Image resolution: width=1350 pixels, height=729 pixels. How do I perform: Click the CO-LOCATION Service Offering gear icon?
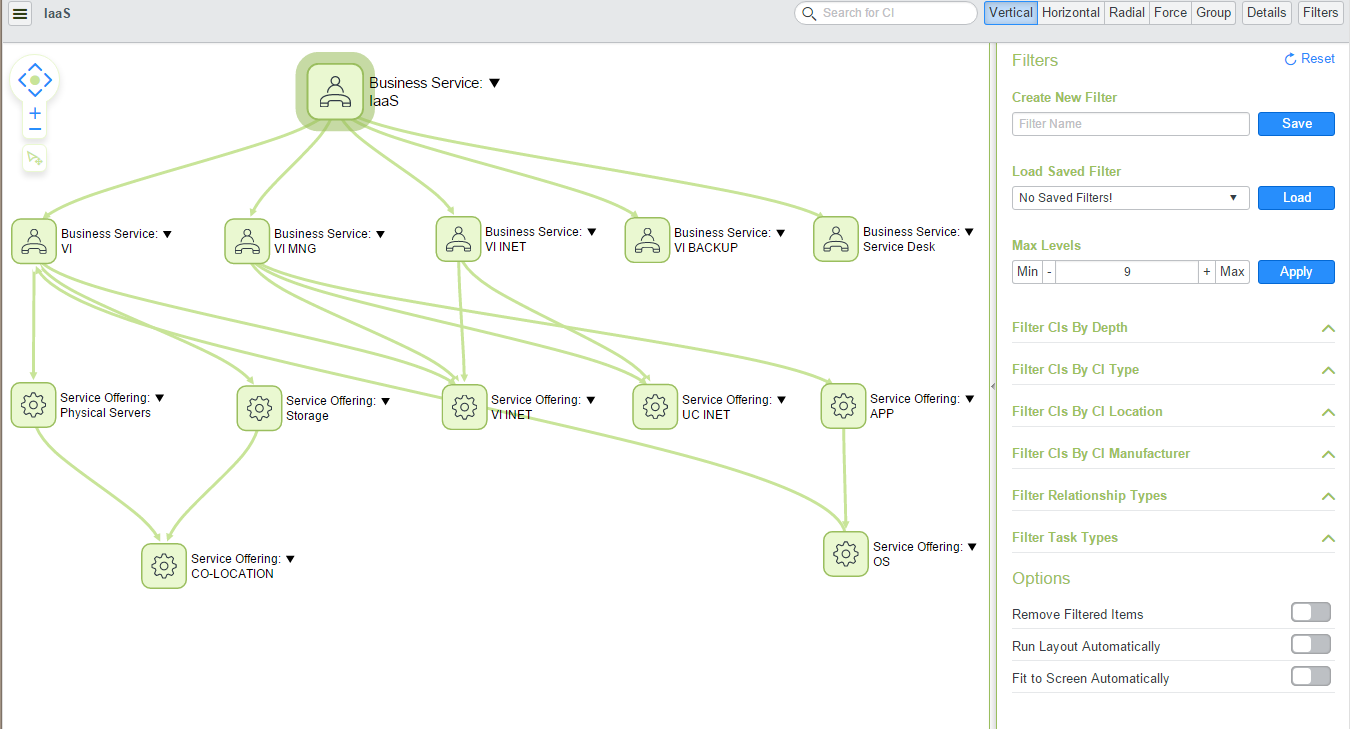point(164,566)
